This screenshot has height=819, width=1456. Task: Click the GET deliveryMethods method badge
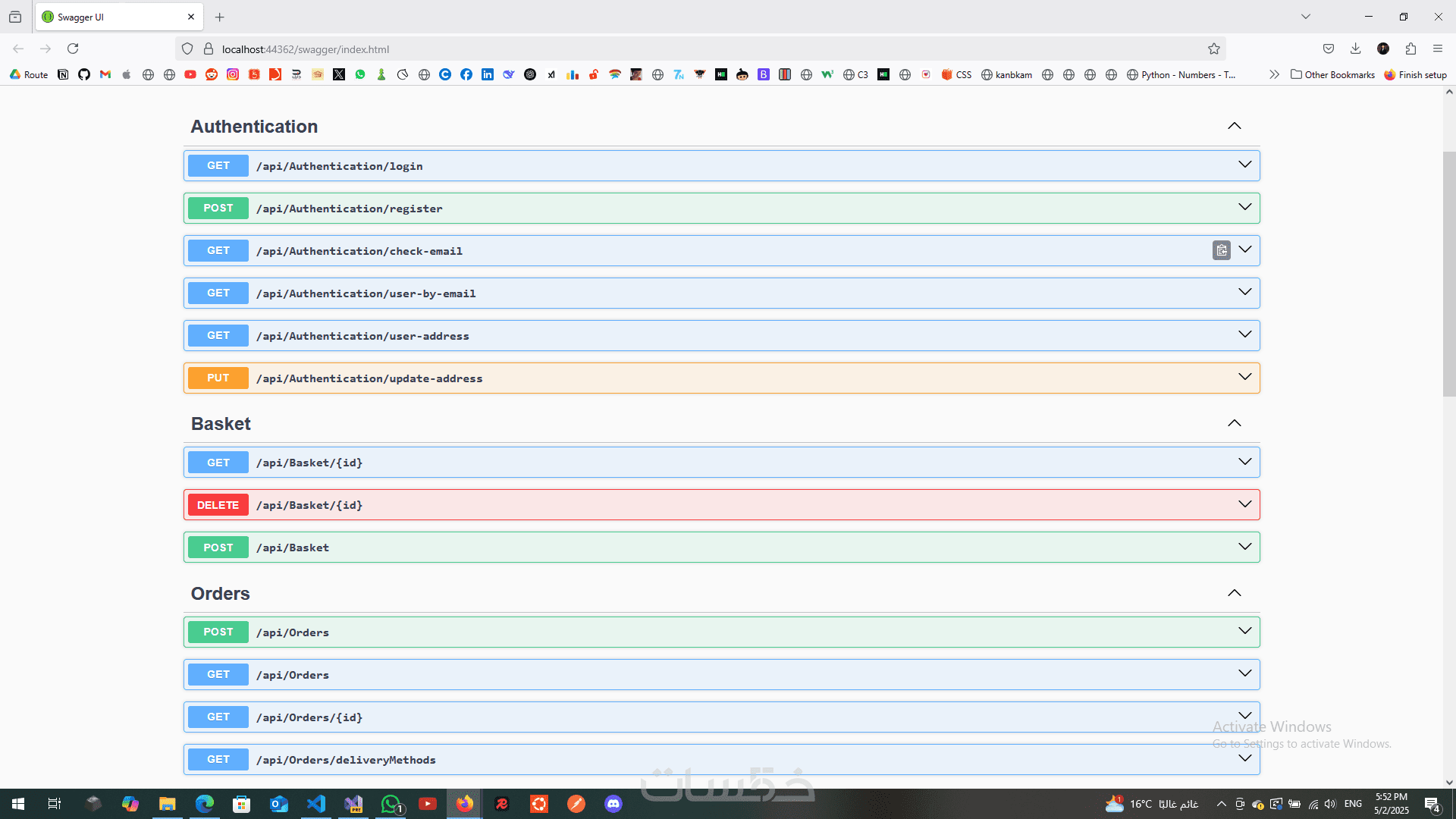coord(218,760)
